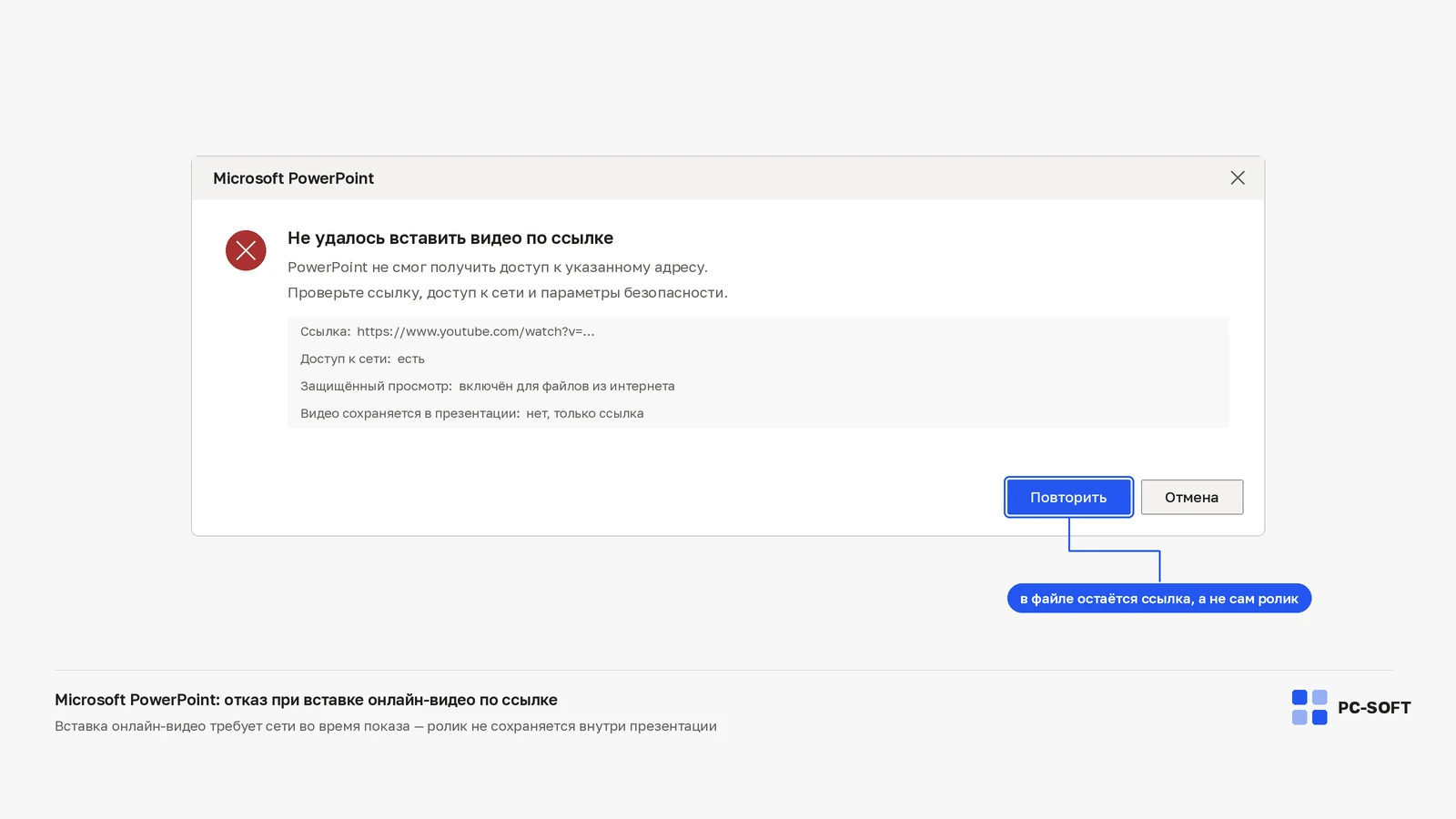Screen dimensions: 1456x819
Task: Click the text 'Проверьте ссылку, доступ к сети'
Action: (x=406, y=293)
